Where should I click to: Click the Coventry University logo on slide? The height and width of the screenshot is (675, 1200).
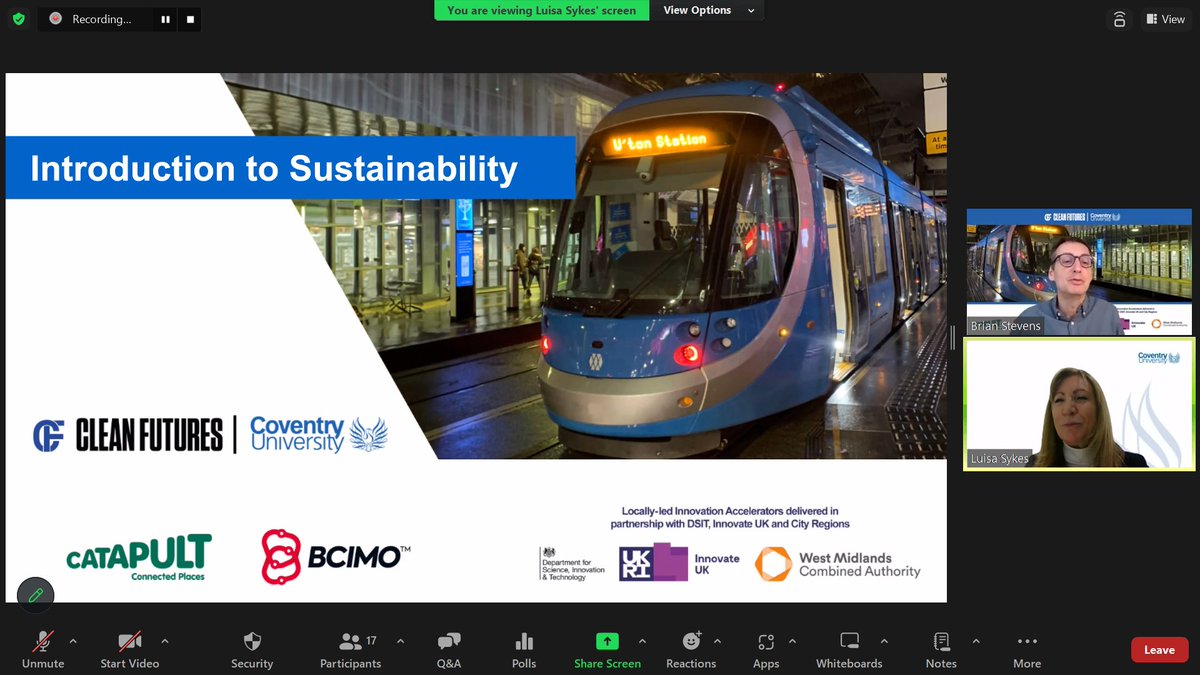(x=319, y=435)
